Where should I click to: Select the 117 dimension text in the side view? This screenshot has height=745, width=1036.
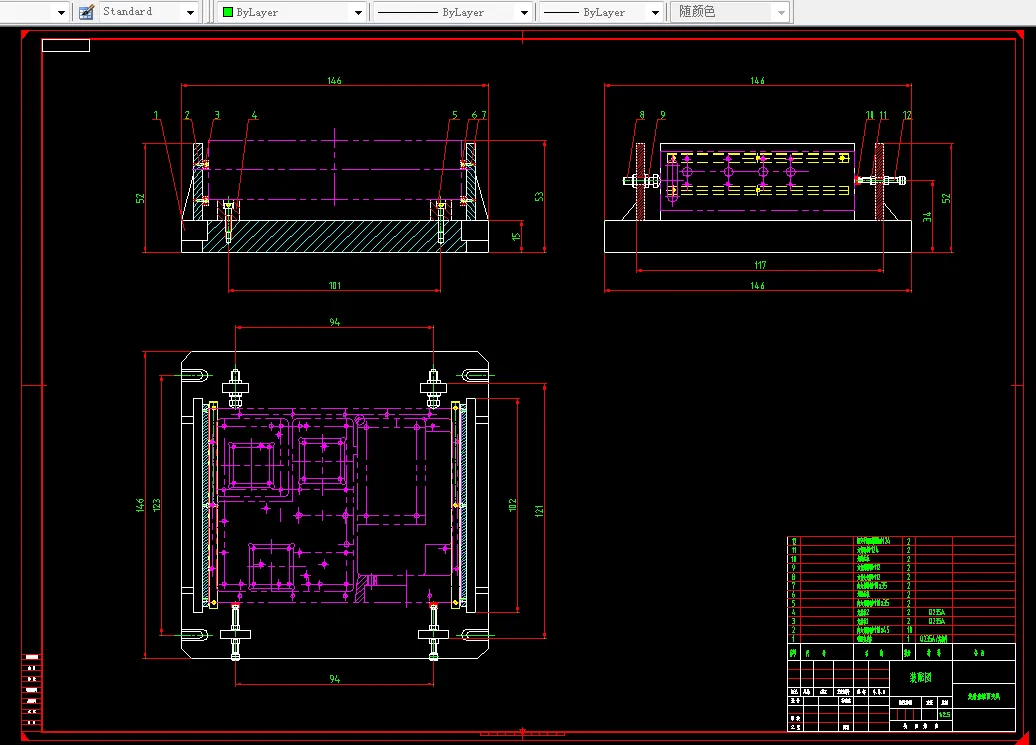[x=760, y=265]
